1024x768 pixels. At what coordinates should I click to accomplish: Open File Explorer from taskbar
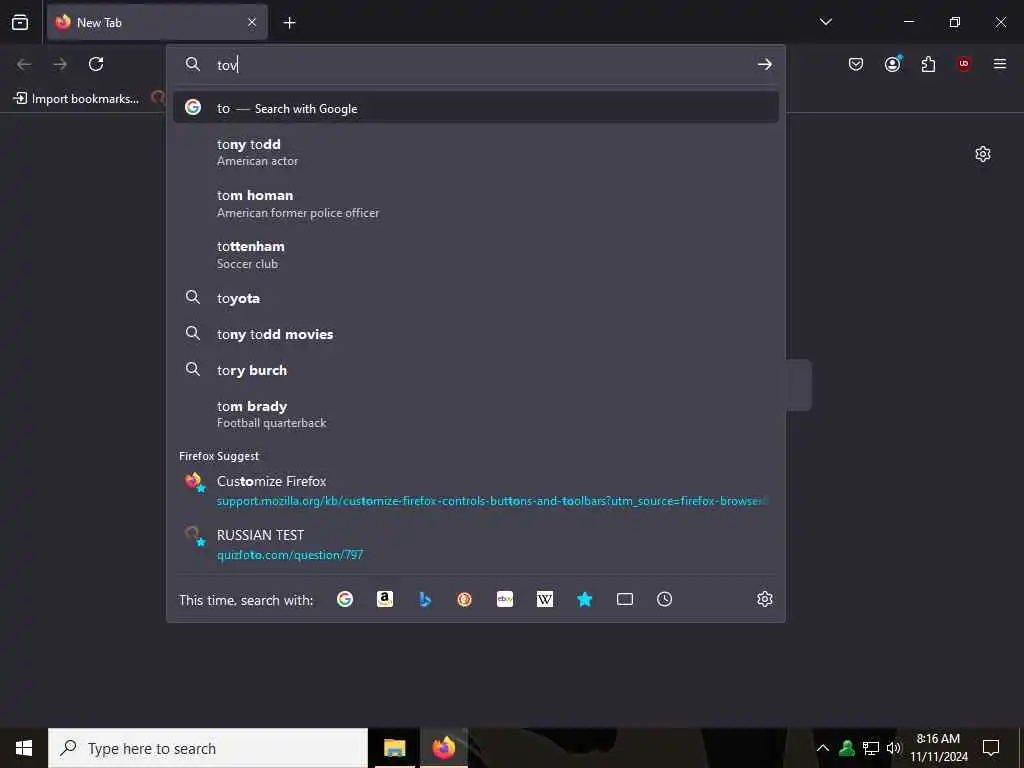(x=394, y=748)
